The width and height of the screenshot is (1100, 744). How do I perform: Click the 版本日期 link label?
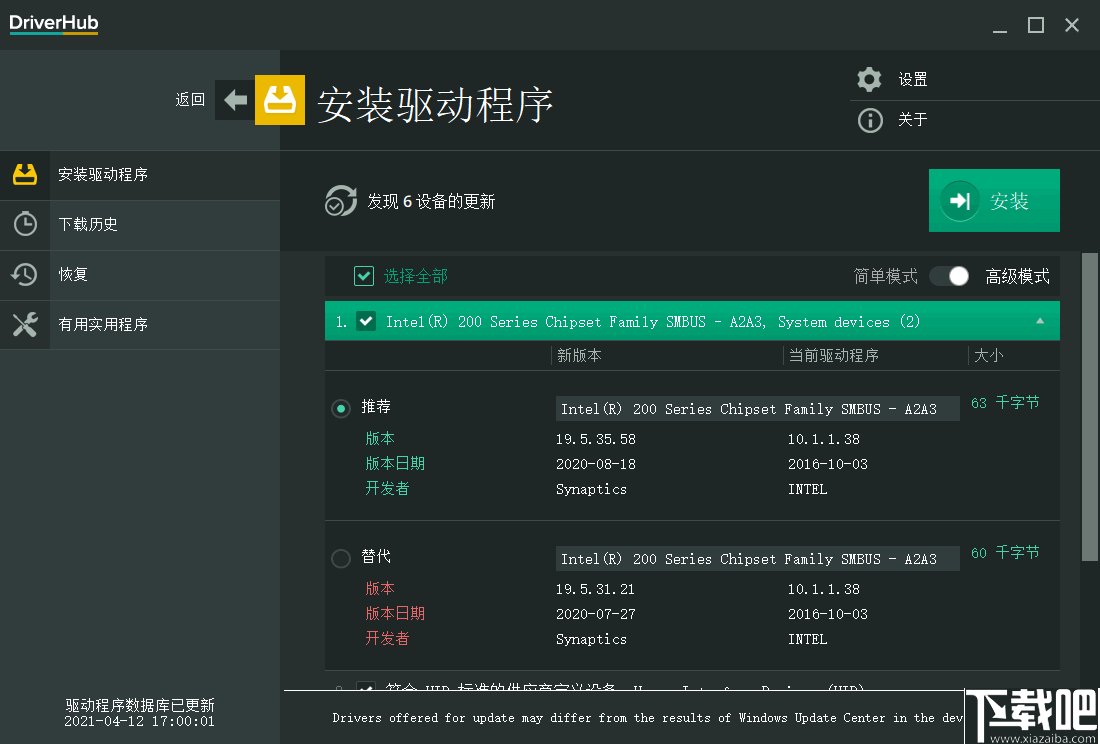pos(394,463)
